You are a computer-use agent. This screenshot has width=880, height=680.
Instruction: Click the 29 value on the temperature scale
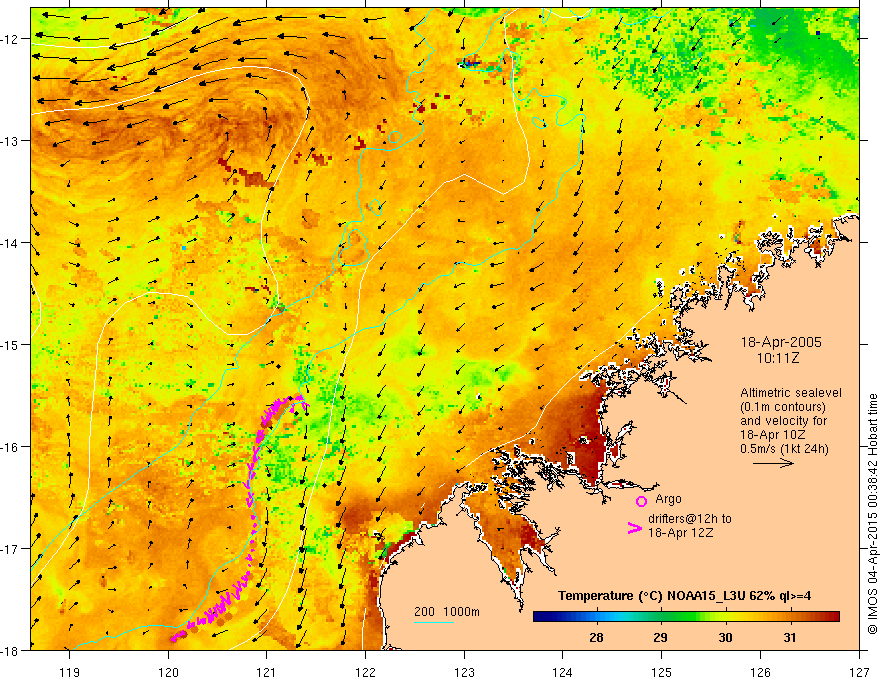coord(661,638)
